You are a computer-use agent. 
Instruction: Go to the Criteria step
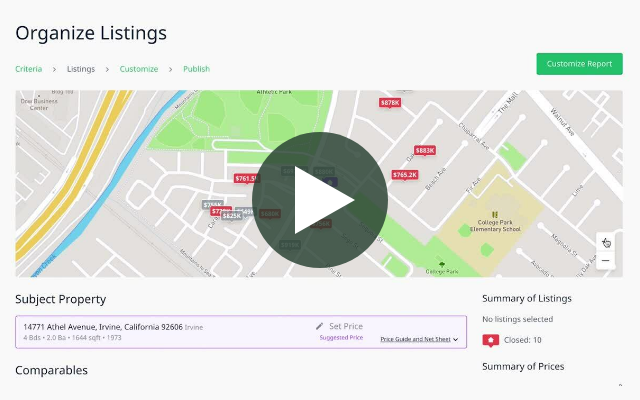(x=29, y=69)
